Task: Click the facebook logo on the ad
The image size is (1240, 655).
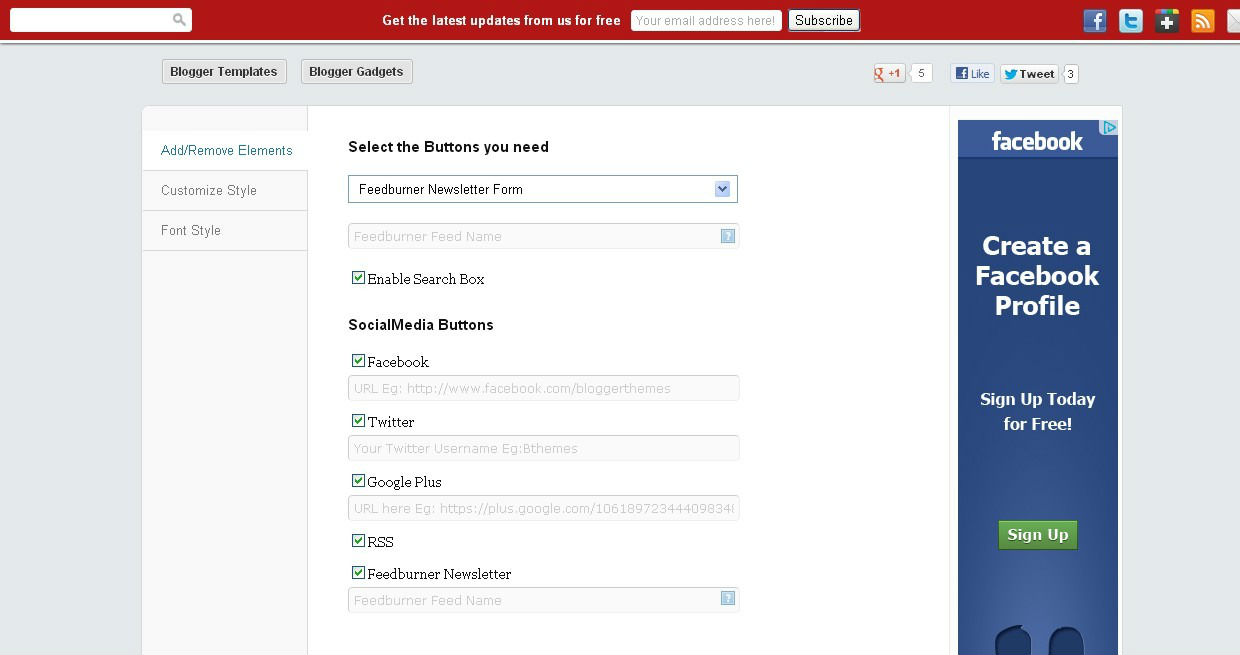Action: tap(1037, 141)
